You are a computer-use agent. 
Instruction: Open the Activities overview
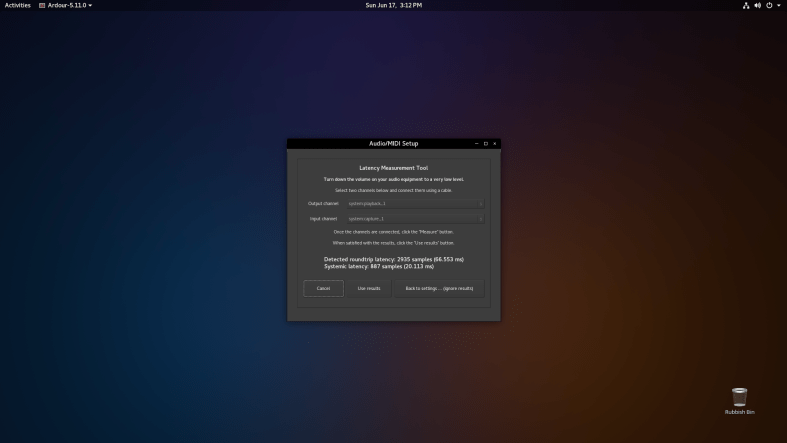[18, 5]
